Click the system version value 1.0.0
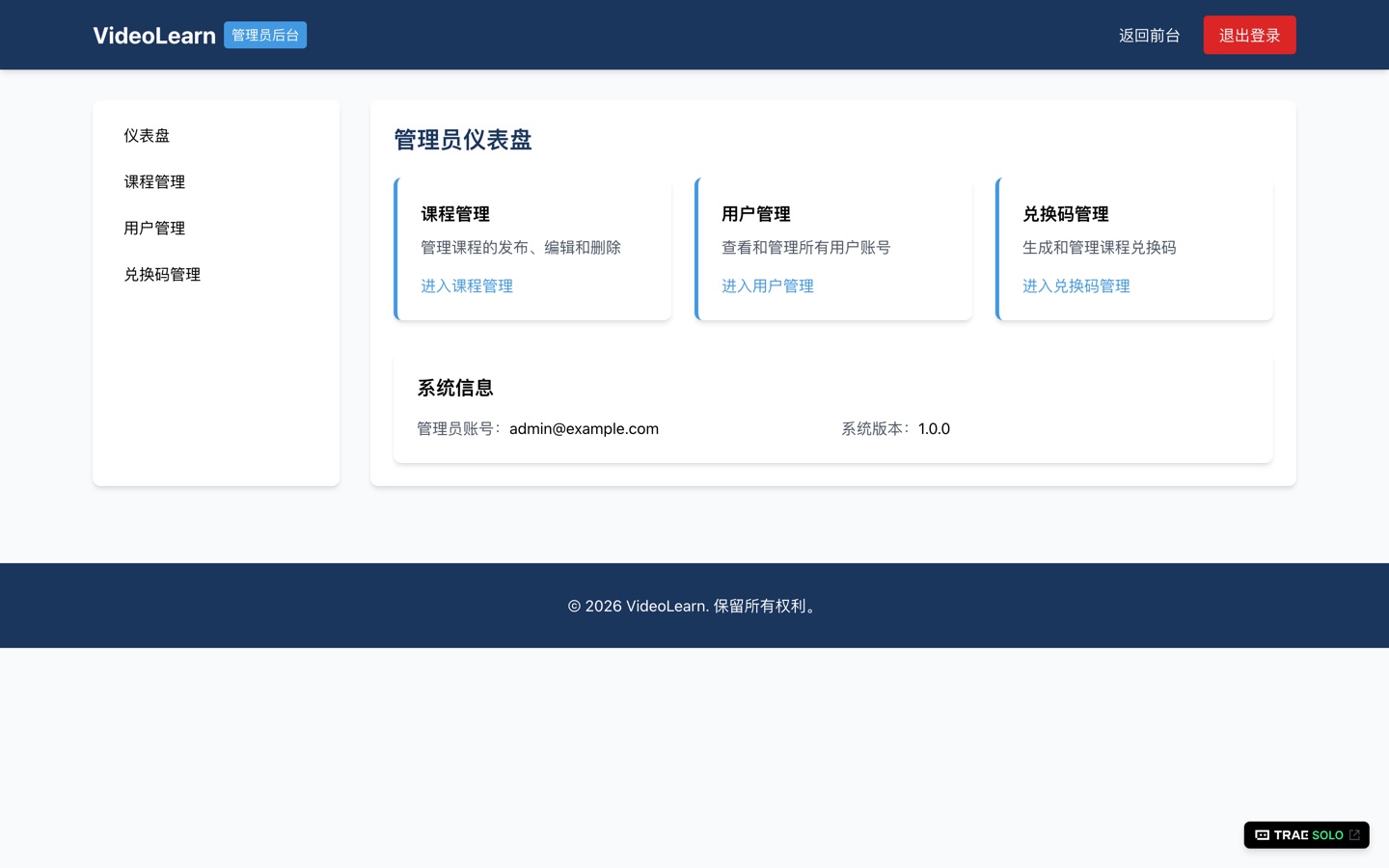 (934, 429)
